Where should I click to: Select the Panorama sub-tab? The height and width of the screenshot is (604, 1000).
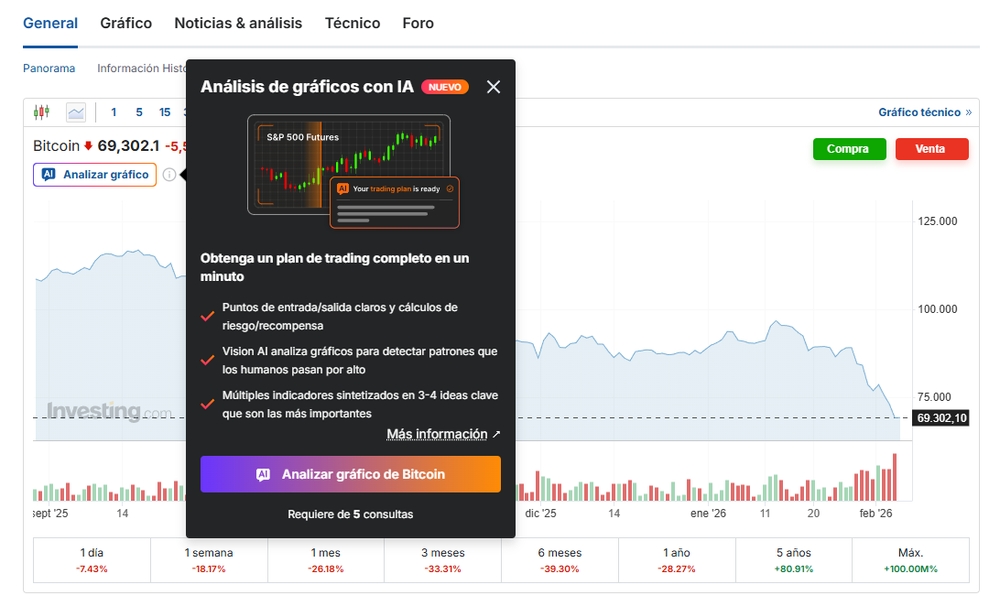49,68
